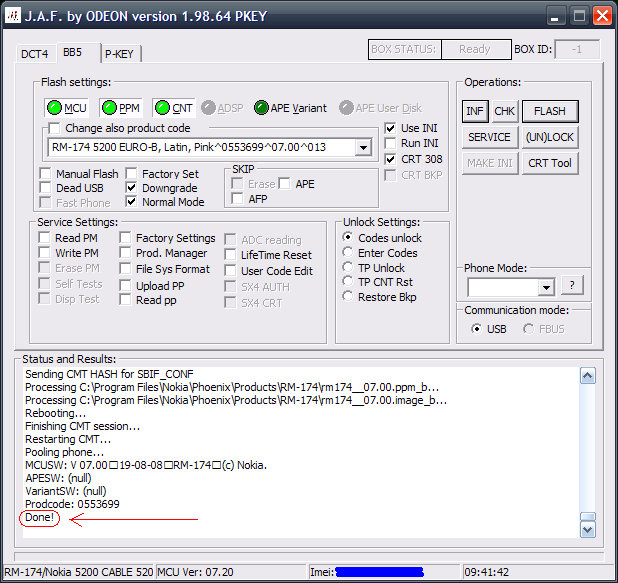Enable the Upload PP checkbox
Viewport: 618px width, 583px height.
coord(125,285)
